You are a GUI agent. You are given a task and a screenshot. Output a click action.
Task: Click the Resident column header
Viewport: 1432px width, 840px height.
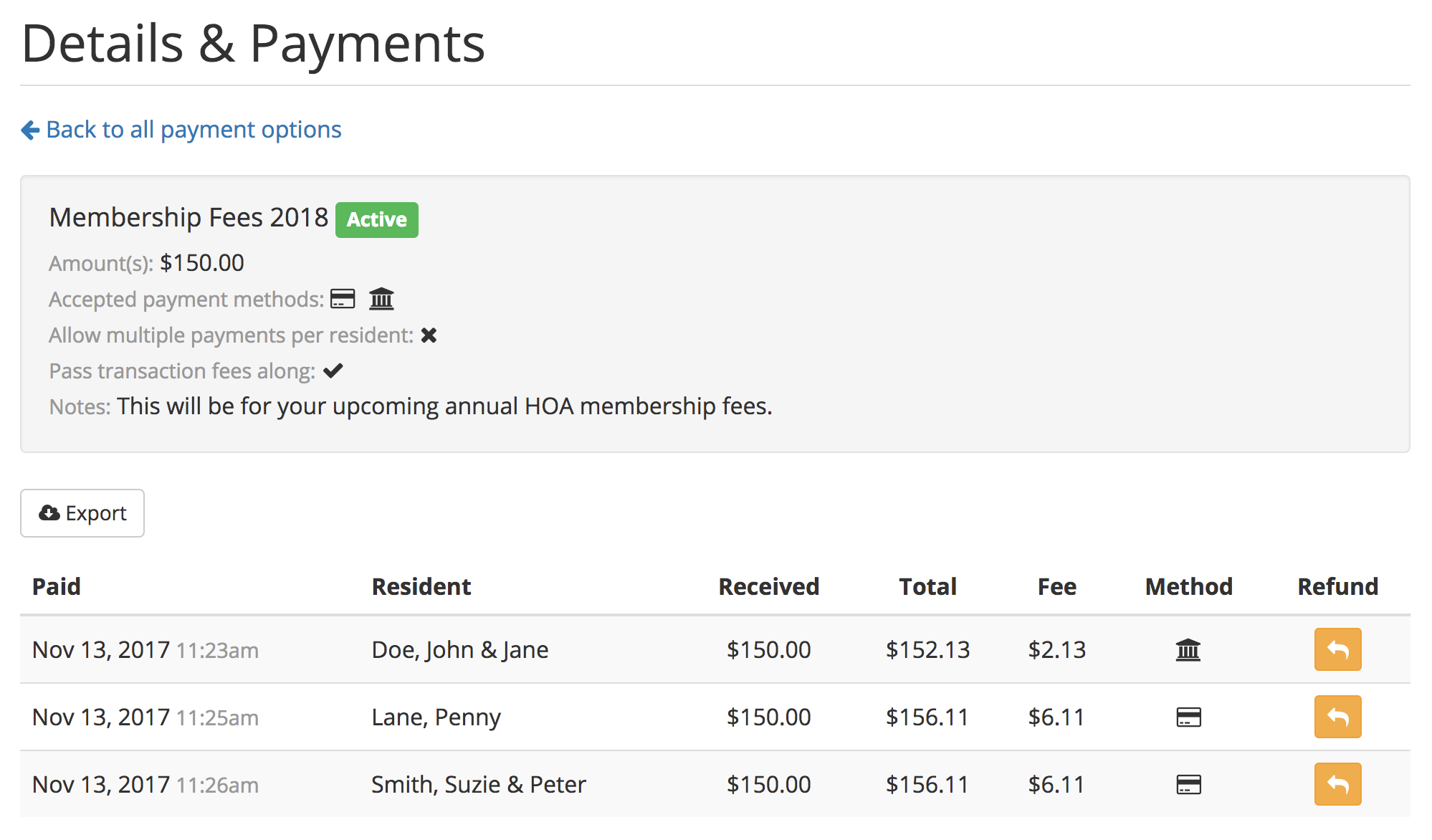point(421,586)
